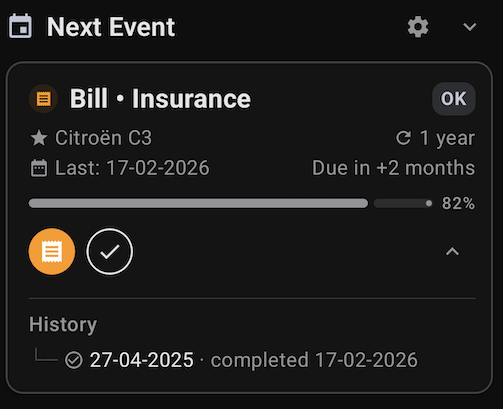The image size is (503, 409).
Task: Select the 27-04-2025 history entry
Action: point(142,360)
